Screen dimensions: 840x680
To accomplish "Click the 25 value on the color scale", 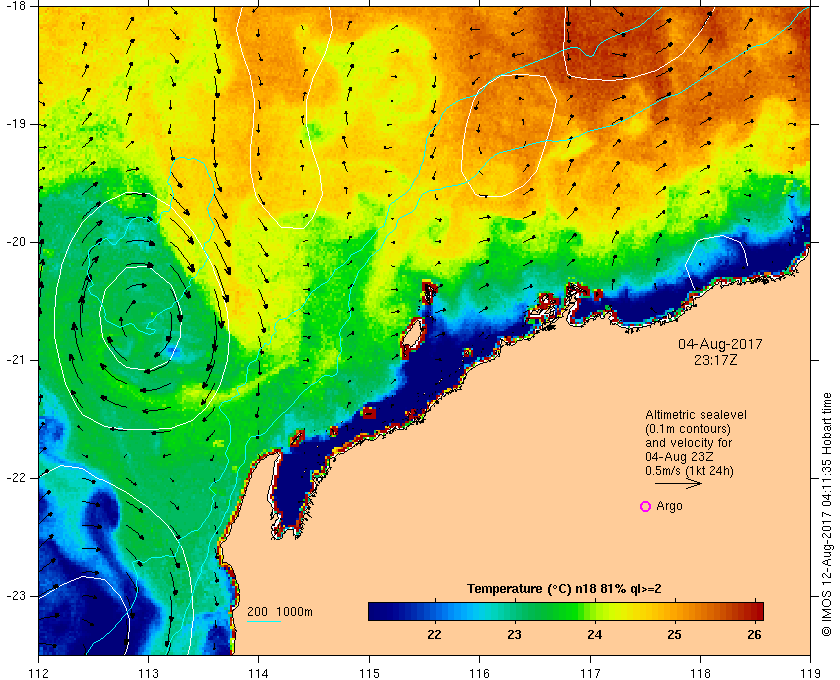I will pos(674,635).
